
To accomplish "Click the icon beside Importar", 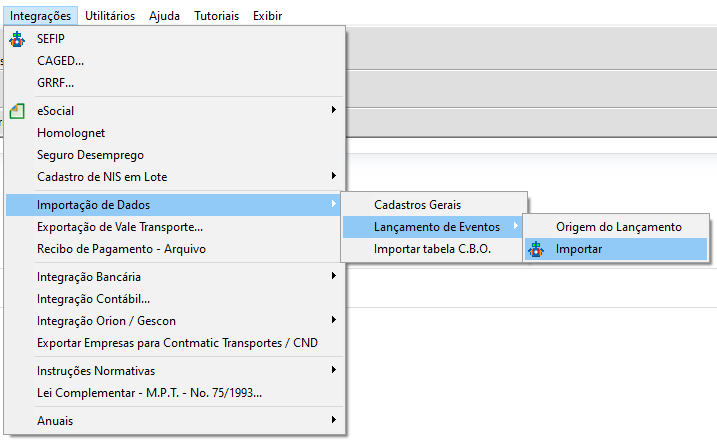I will 536,249.
